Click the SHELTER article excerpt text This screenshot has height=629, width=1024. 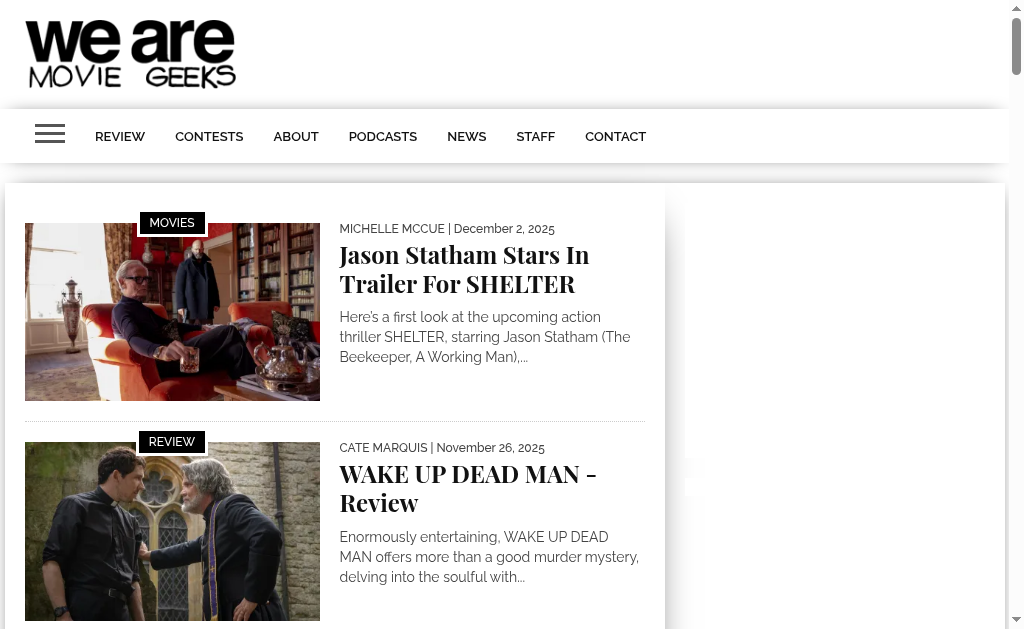pos(484,337)
